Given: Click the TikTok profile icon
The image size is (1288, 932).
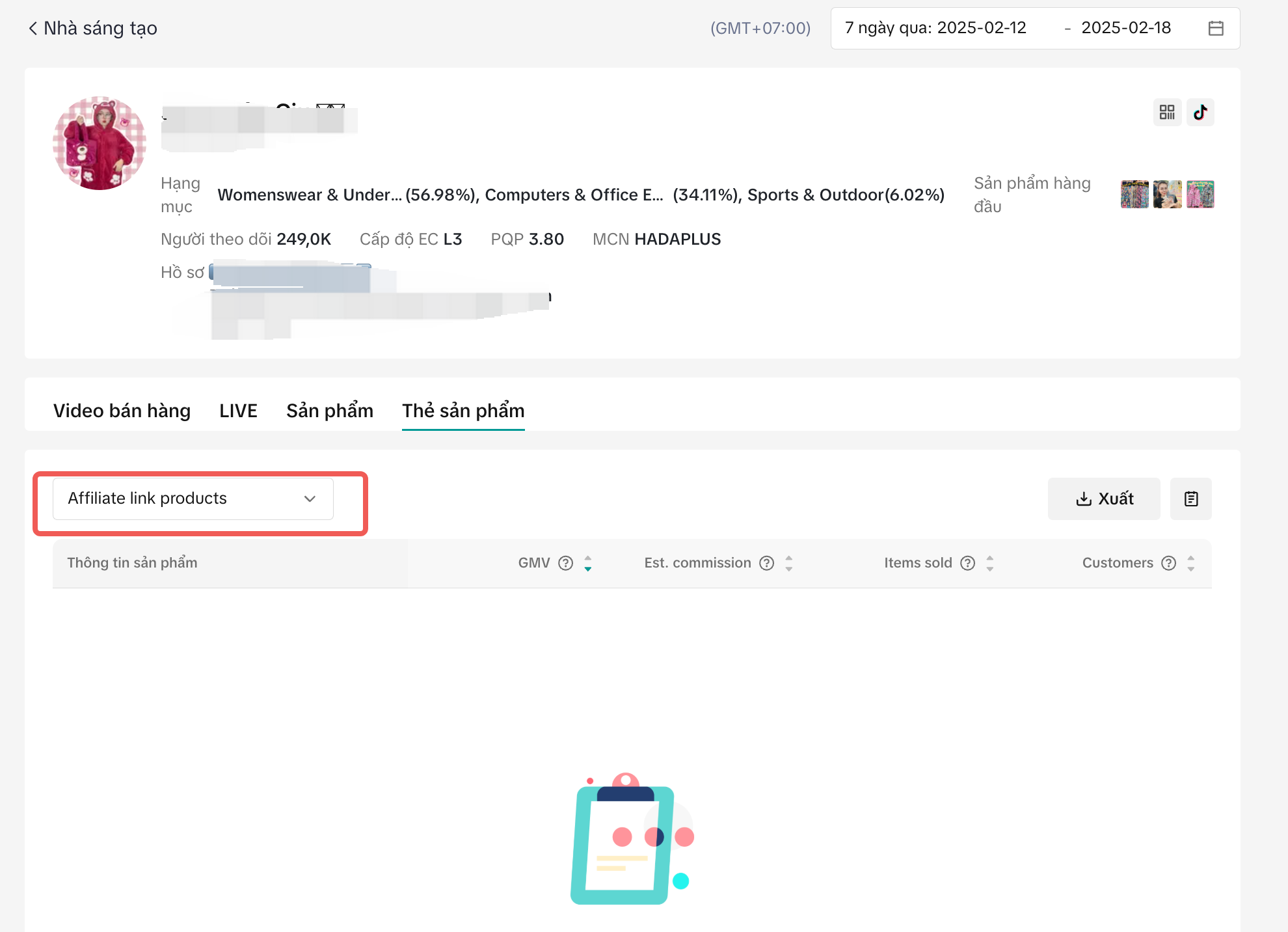Looking at the screenshot, I should tap(1200, 113).
